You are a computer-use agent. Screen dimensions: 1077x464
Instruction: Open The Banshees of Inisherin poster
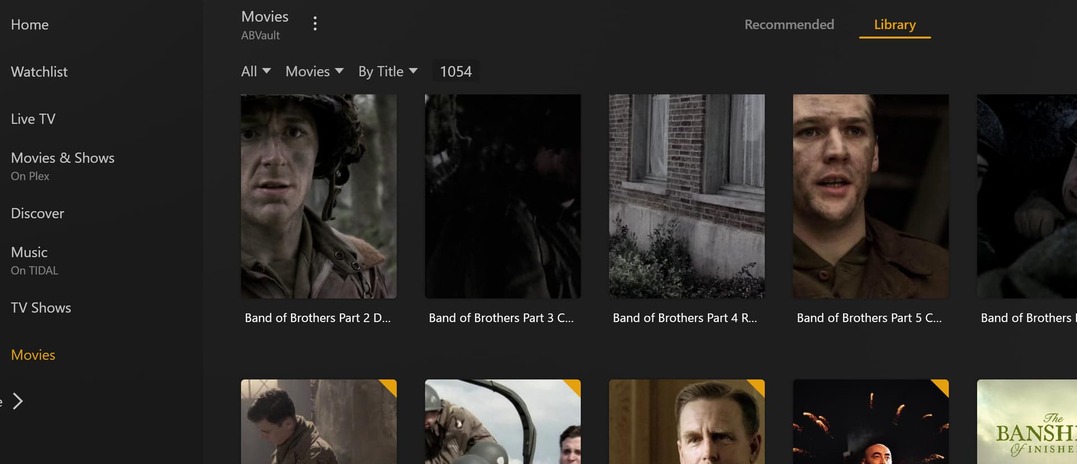[1027, 421]
